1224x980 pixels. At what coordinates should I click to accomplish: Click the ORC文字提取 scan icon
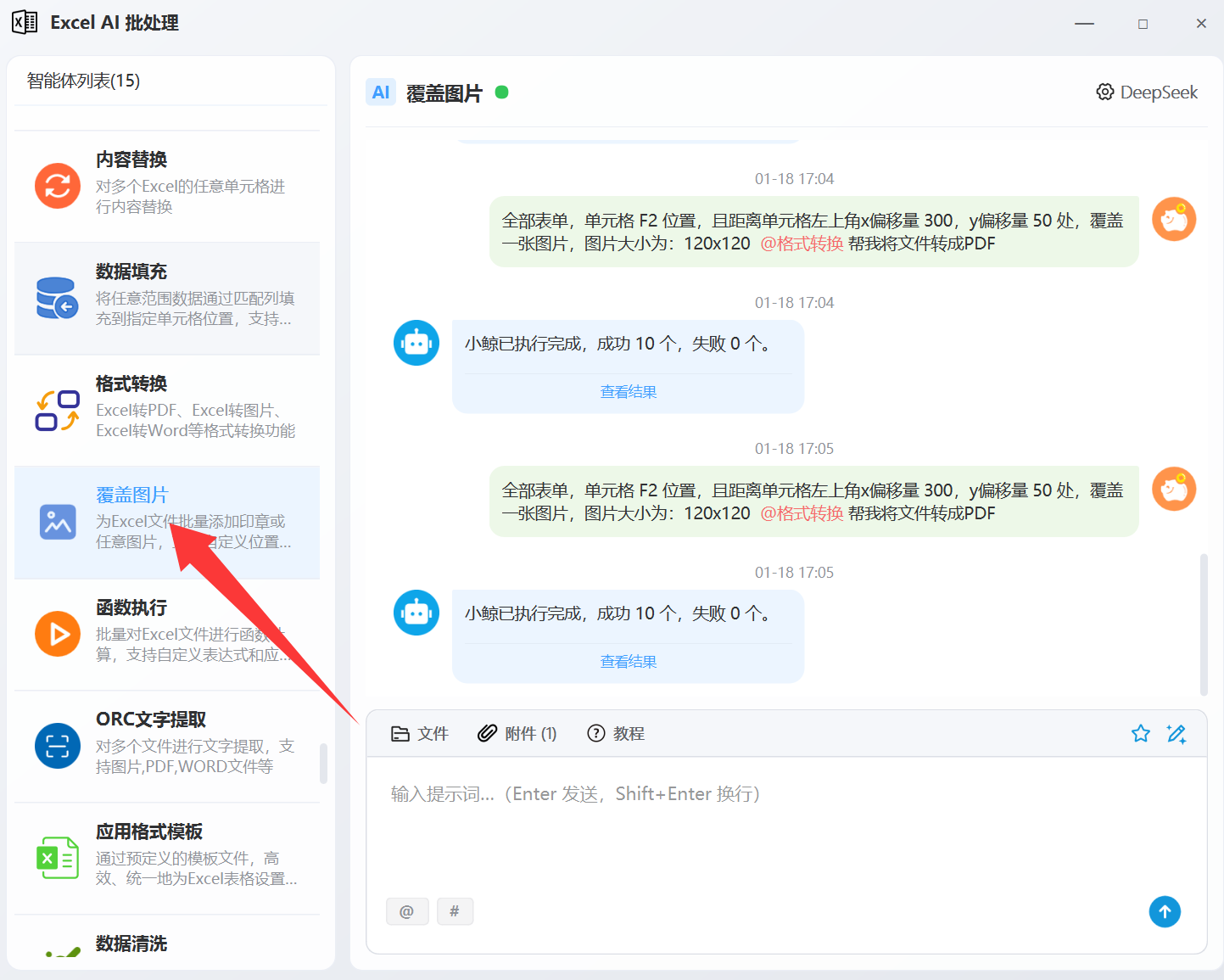58,746
